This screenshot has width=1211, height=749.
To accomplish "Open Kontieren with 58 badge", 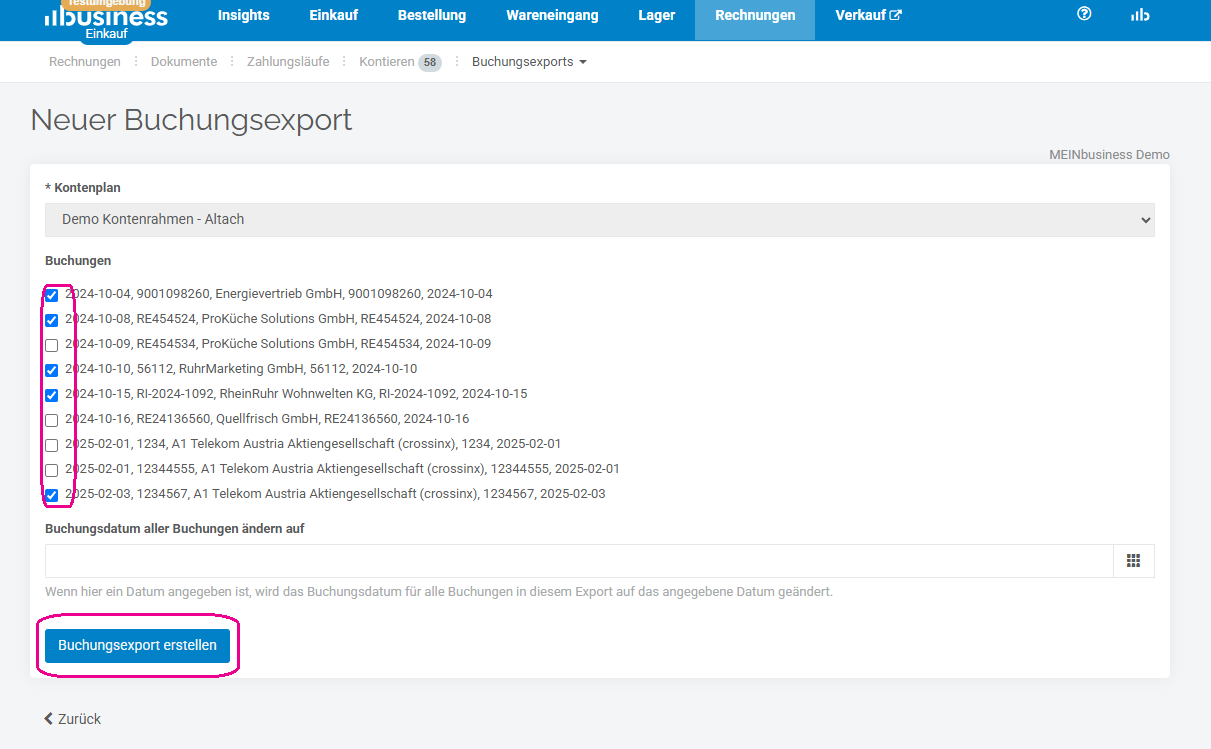I will tap(400, 62).
